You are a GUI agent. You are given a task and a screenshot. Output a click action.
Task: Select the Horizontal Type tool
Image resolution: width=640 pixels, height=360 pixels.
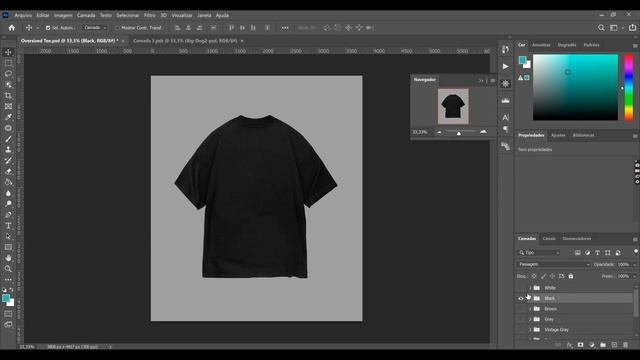point(8,225)
